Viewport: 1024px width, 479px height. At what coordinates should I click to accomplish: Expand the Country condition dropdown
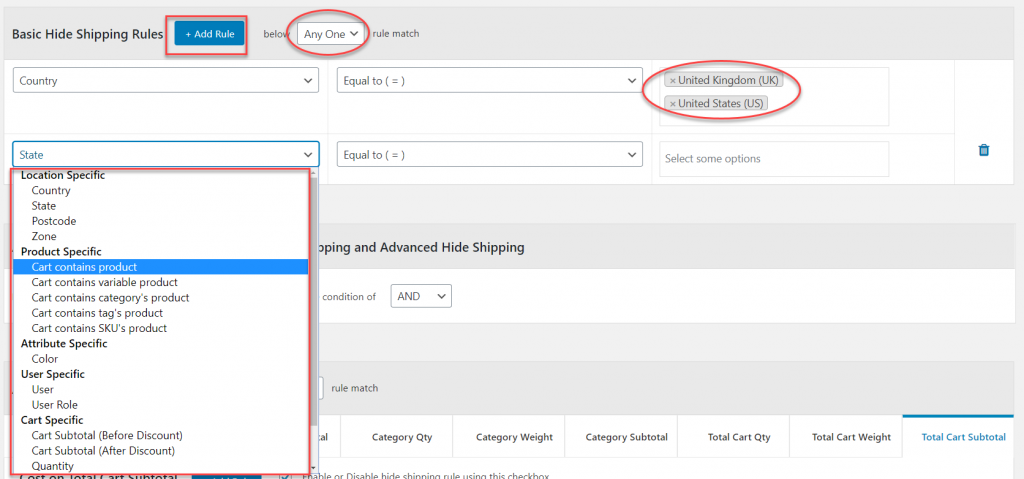[x=166, y=81]
